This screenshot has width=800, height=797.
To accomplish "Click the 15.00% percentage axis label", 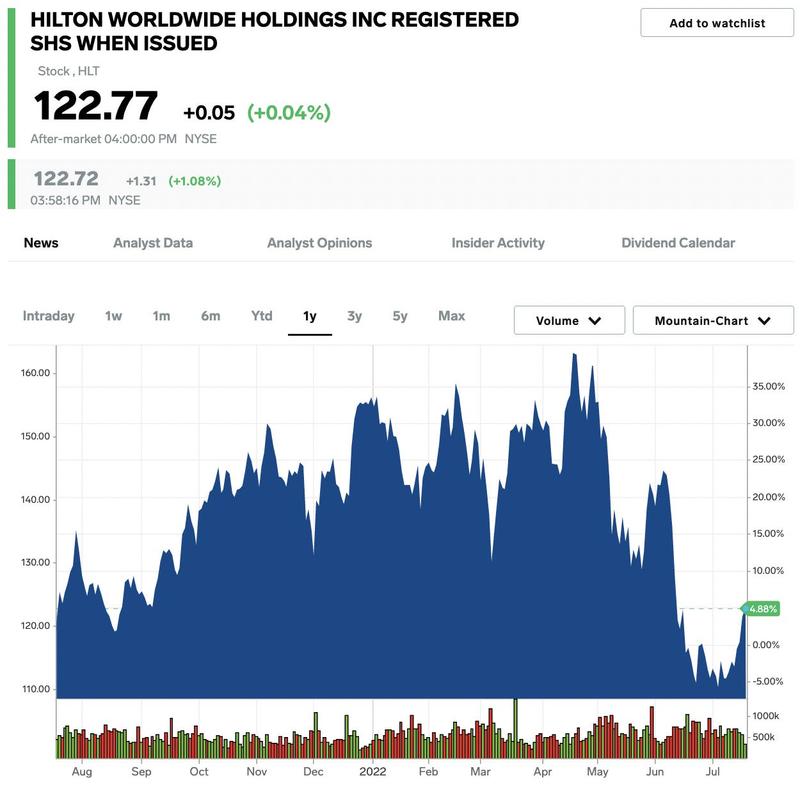I will pyautogui.click(x=768, y=534).
